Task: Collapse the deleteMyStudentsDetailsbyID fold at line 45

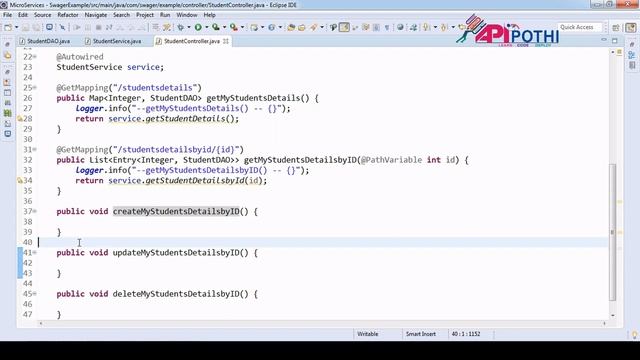Action: pos(35,294)
